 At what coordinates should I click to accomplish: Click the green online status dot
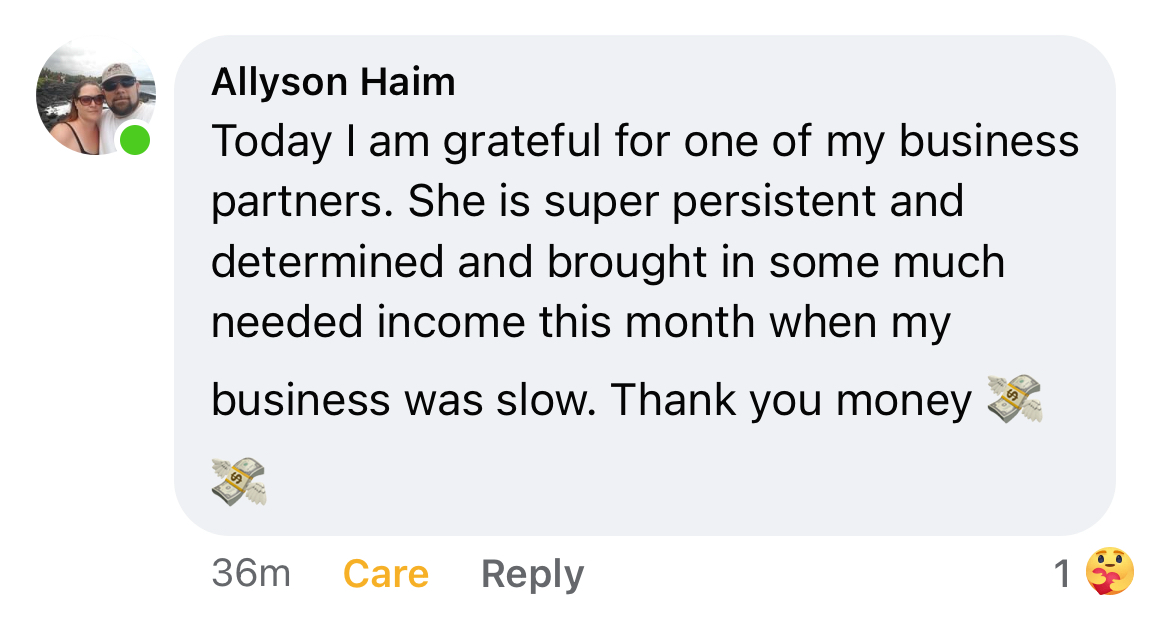[135, 140]
